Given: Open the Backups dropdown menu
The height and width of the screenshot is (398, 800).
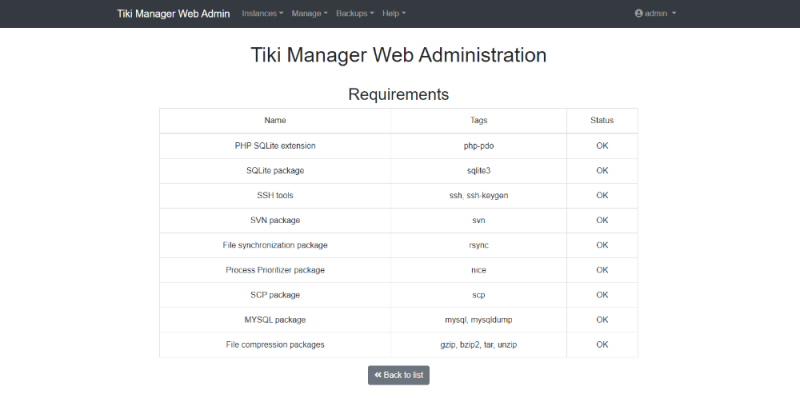Looking at the screenshot, I should tap(355, 14).
